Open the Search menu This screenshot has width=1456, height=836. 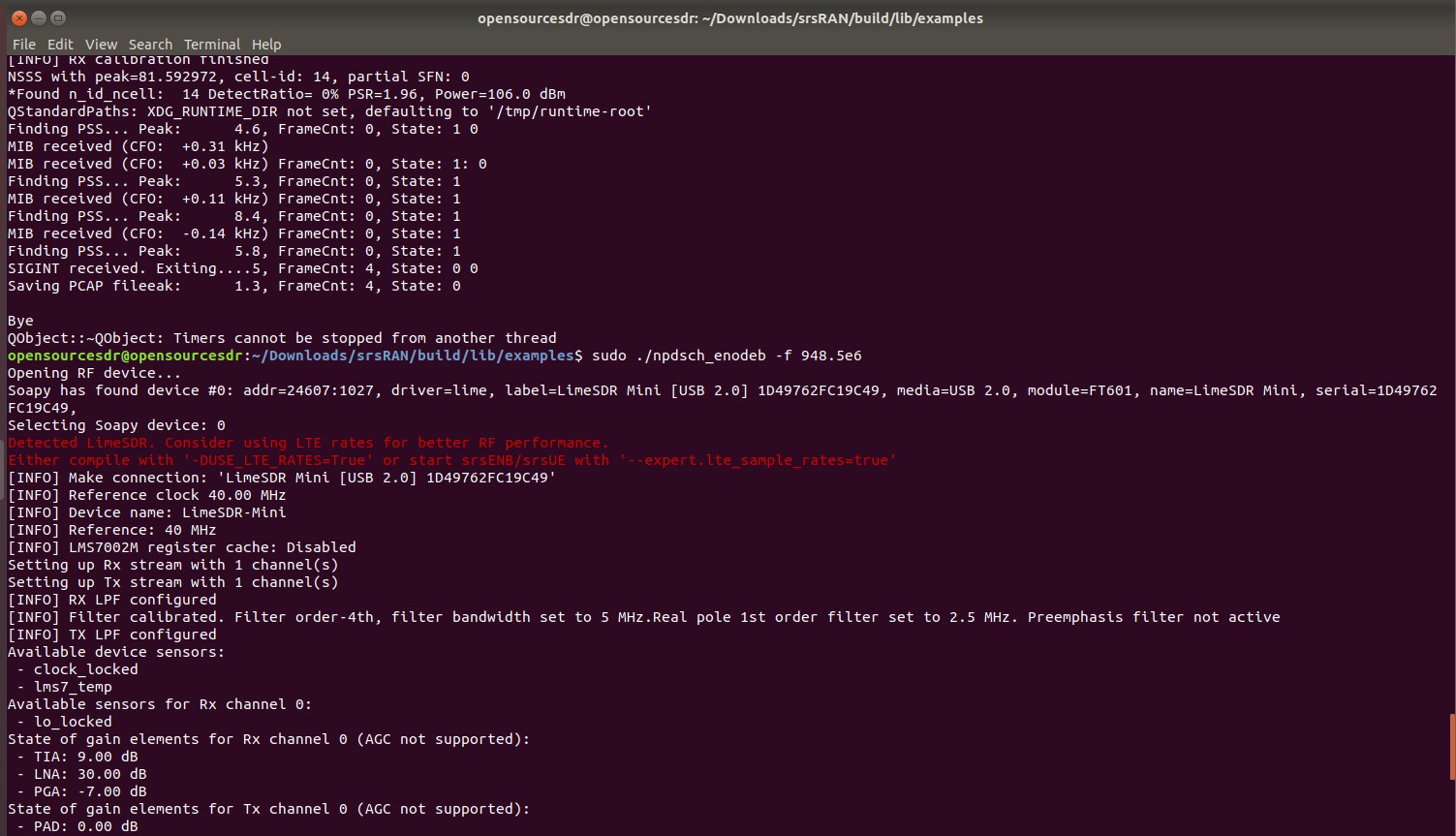pyautogui.click(x=150, y=45)
